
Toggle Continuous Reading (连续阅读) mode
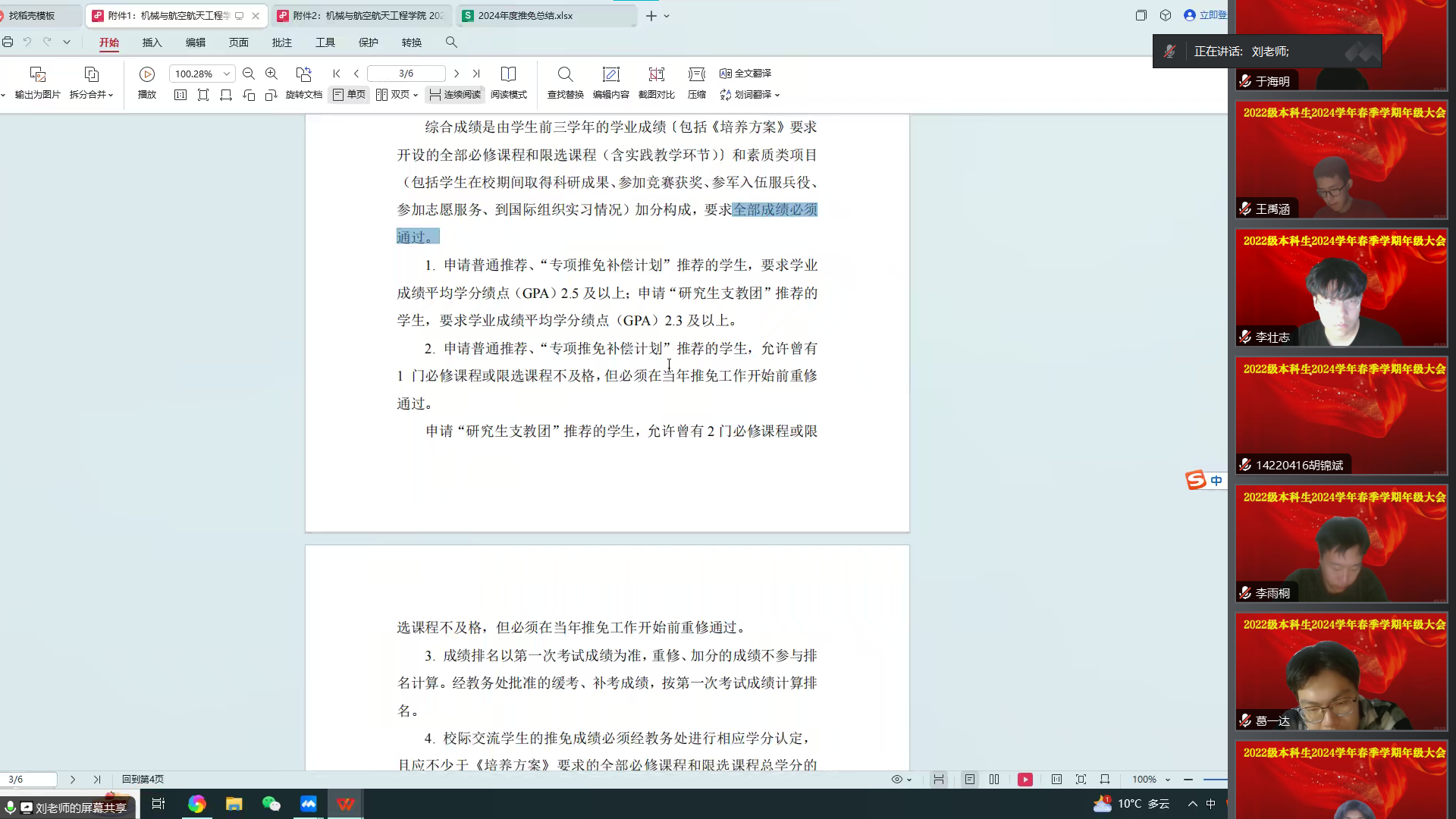point(455,95)
